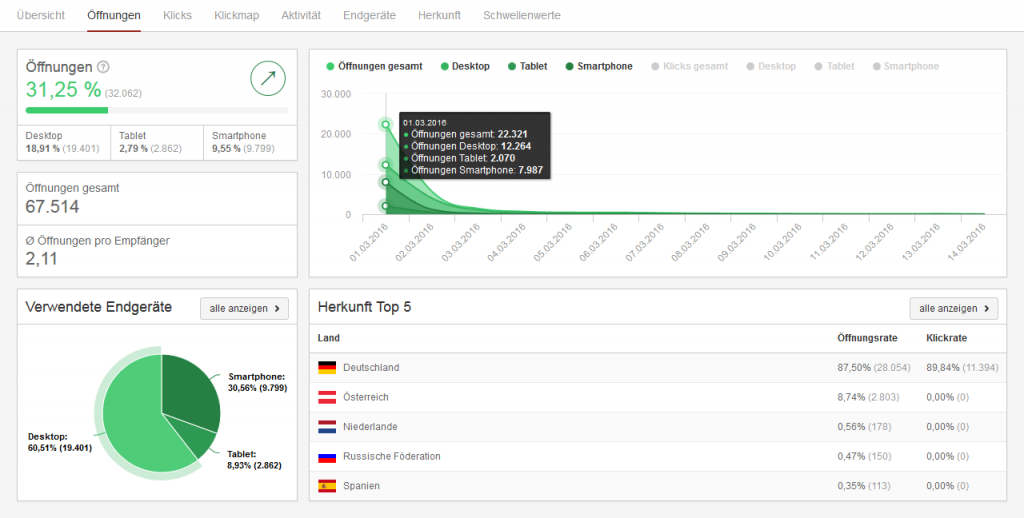Image resolution: width=1024 pixels, height=518 pixels.
Task: Click the Desktop 60,51% pie label
Action: click(60, 442)
